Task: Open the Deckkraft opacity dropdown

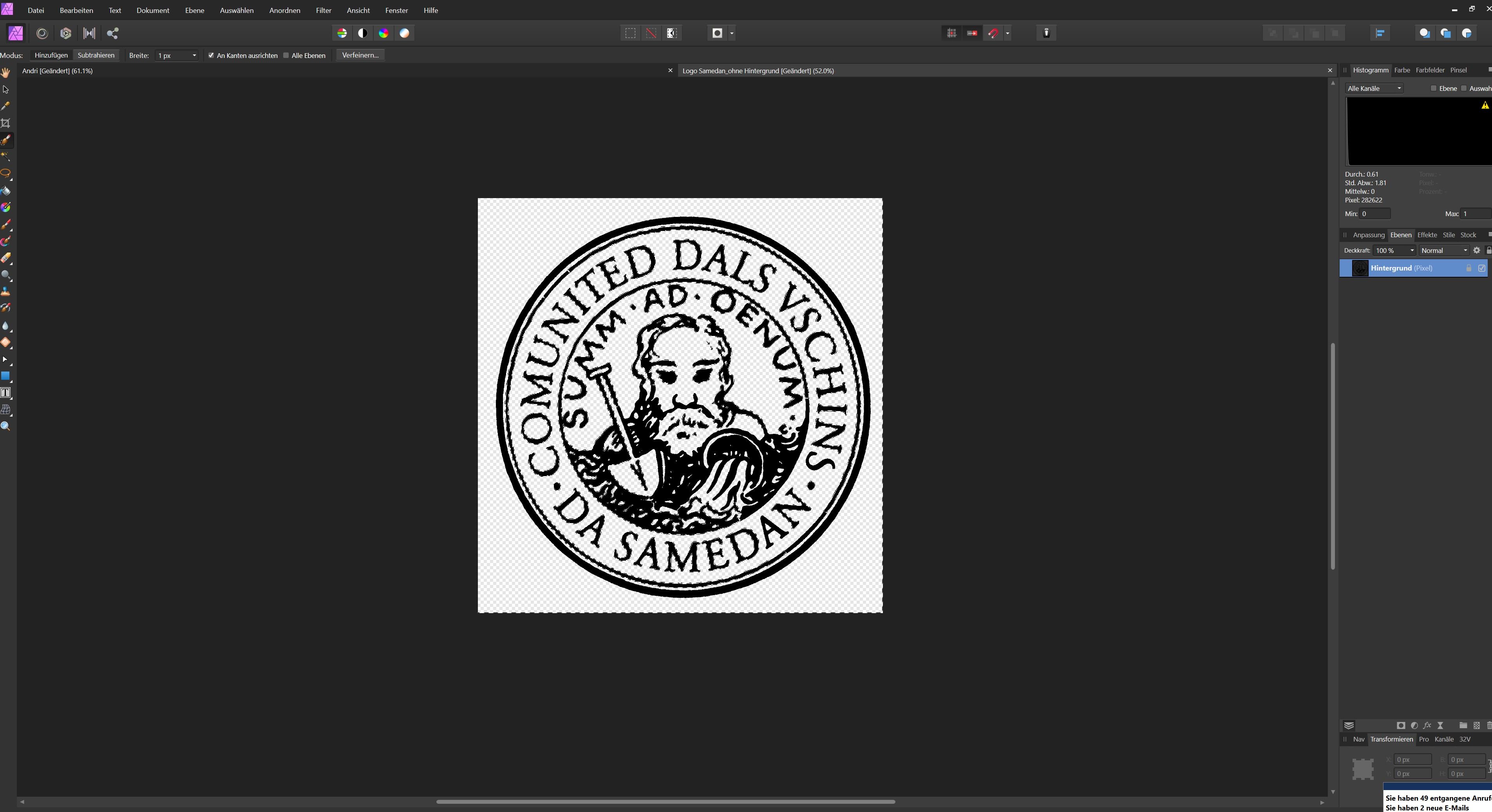Action: (1411, 251)
